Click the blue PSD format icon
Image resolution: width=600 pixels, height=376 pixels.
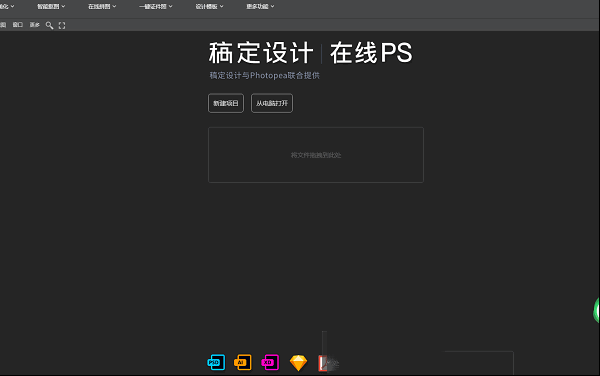216,362
